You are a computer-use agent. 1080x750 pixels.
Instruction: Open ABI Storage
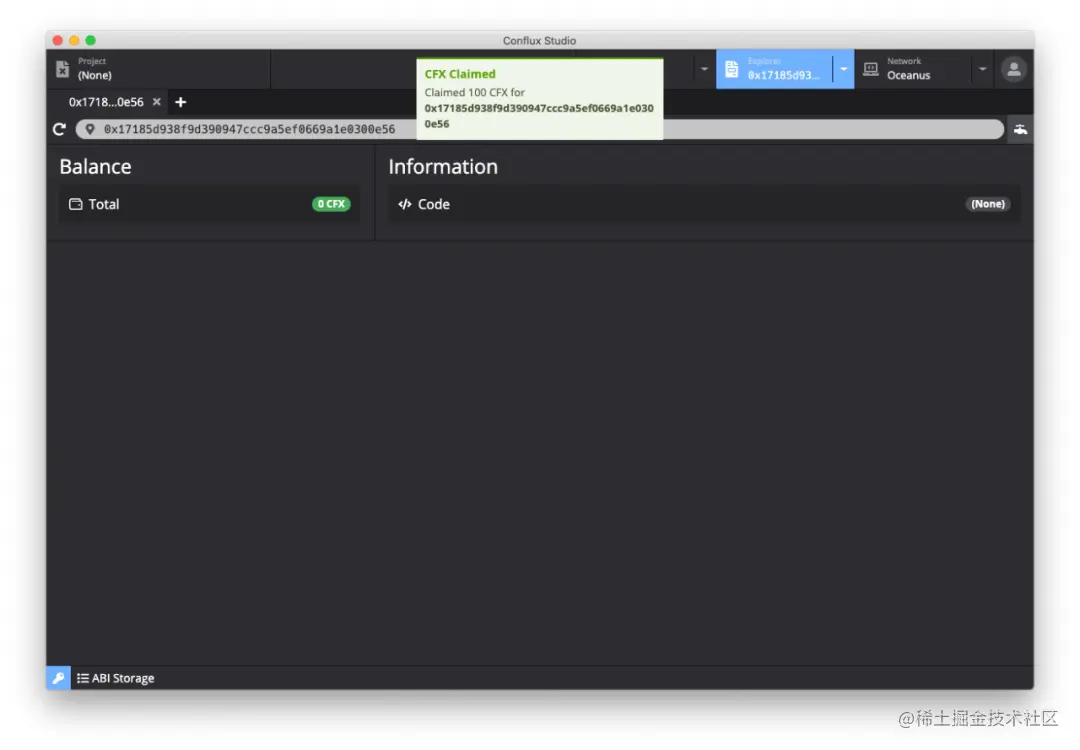[116, 678]
